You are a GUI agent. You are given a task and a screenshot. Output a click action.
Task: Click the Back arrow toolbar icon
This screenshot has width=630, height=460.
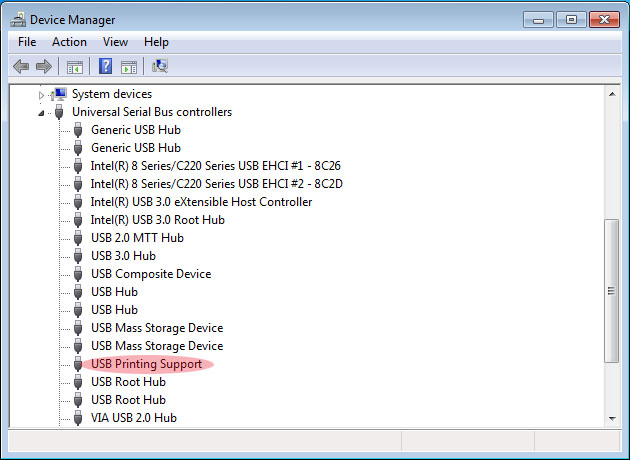coord(21,67)
